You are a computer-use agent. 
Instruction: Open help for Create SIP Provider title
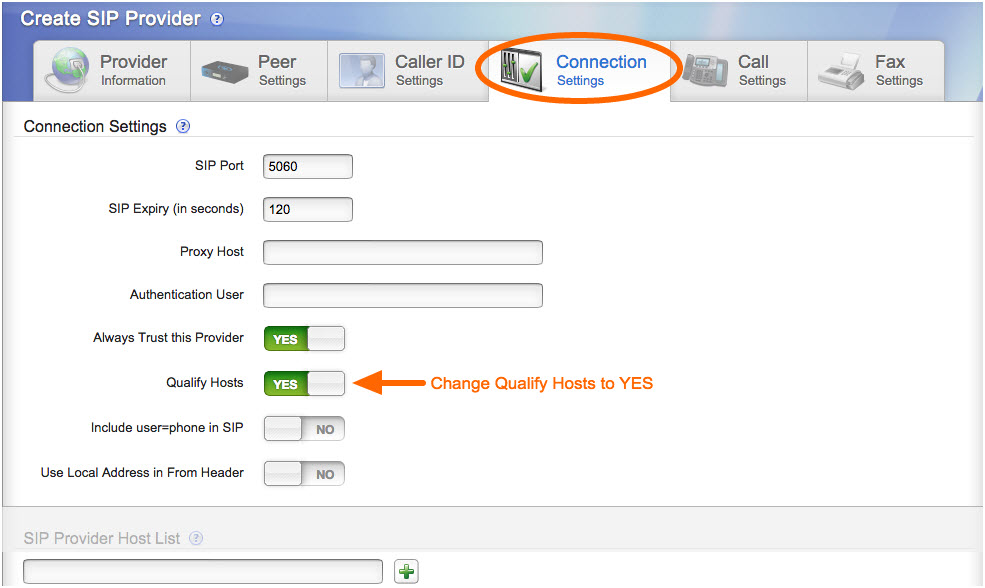point(217,17)
